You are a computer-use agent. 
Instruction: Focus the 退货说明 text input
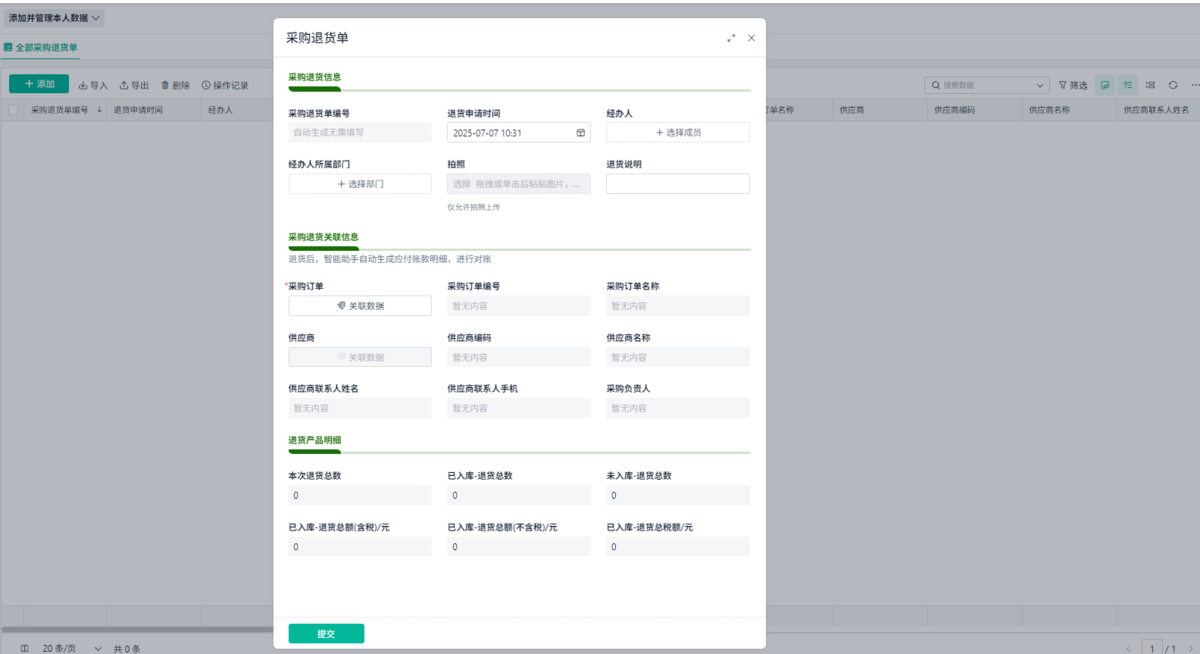(678, 184)
